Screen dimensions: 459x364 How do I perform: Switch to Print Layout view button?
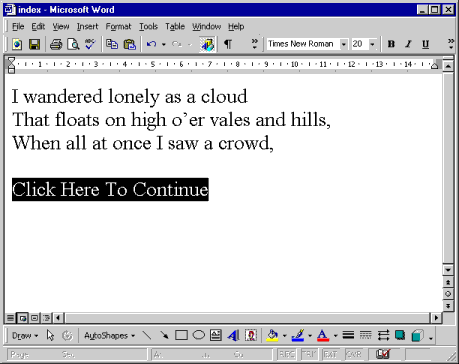pyautogui.click(x=34, y=318)
